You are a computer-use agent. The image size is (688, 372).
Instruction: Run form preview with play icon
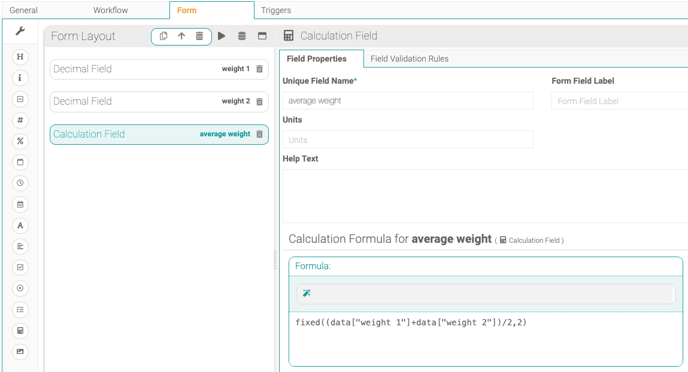[x=222, y=36]
